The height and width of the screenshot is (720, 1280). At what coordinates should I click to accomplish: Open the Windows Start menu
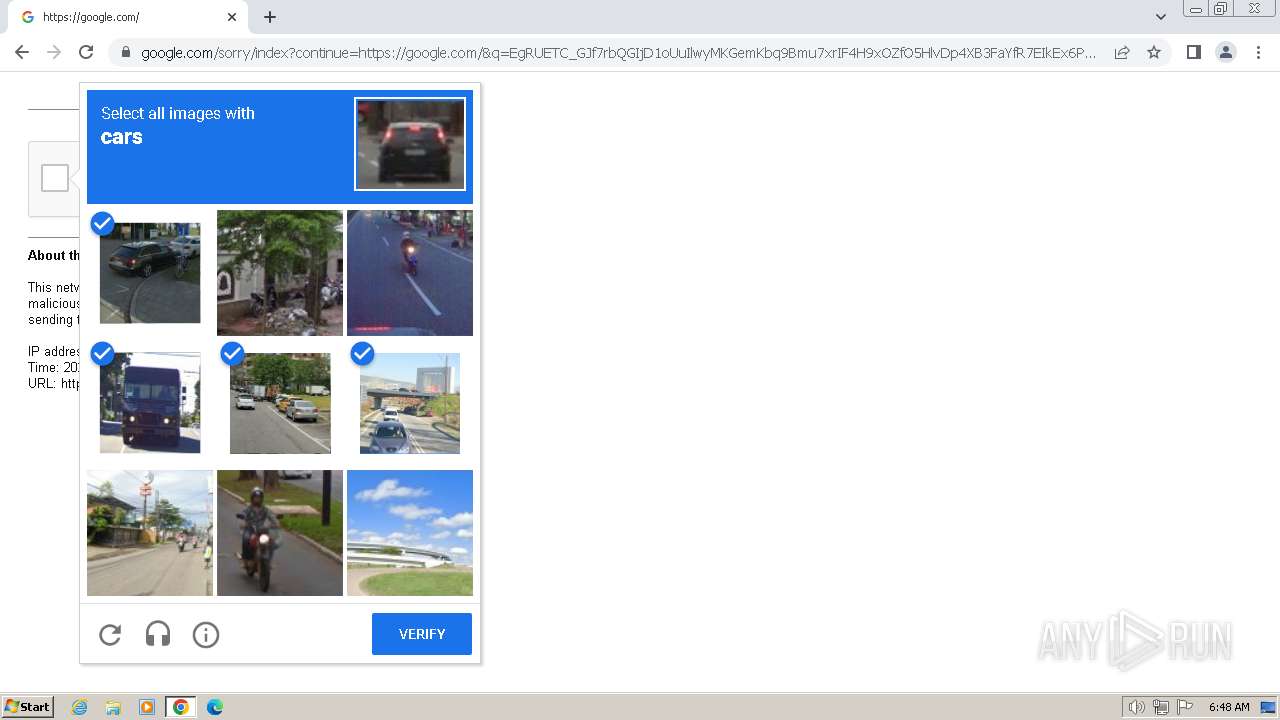click(27, 706)
